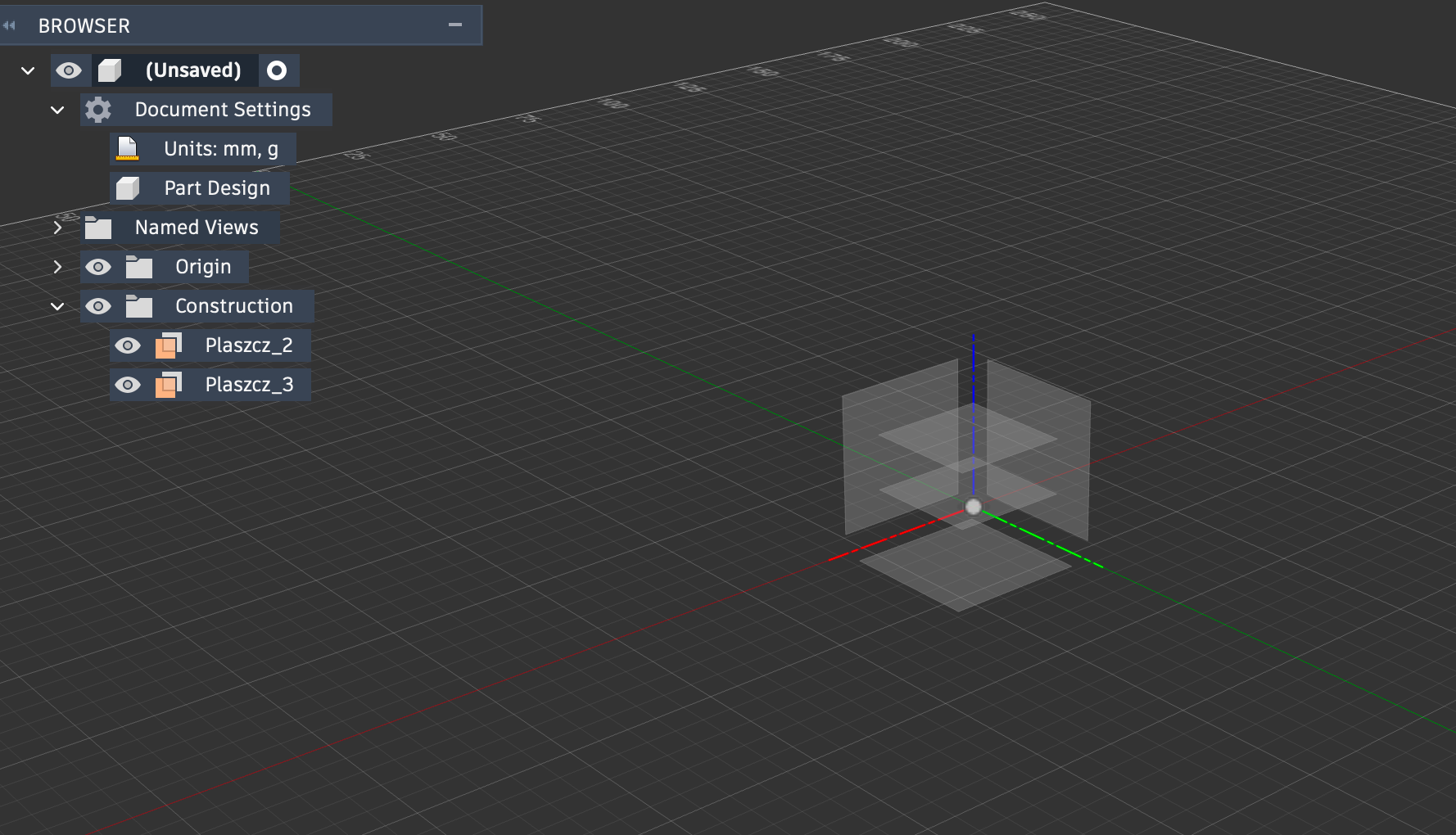Click the Document Settings gear icon
This screenshot has height=835, width=1456.
pos(98,110)
